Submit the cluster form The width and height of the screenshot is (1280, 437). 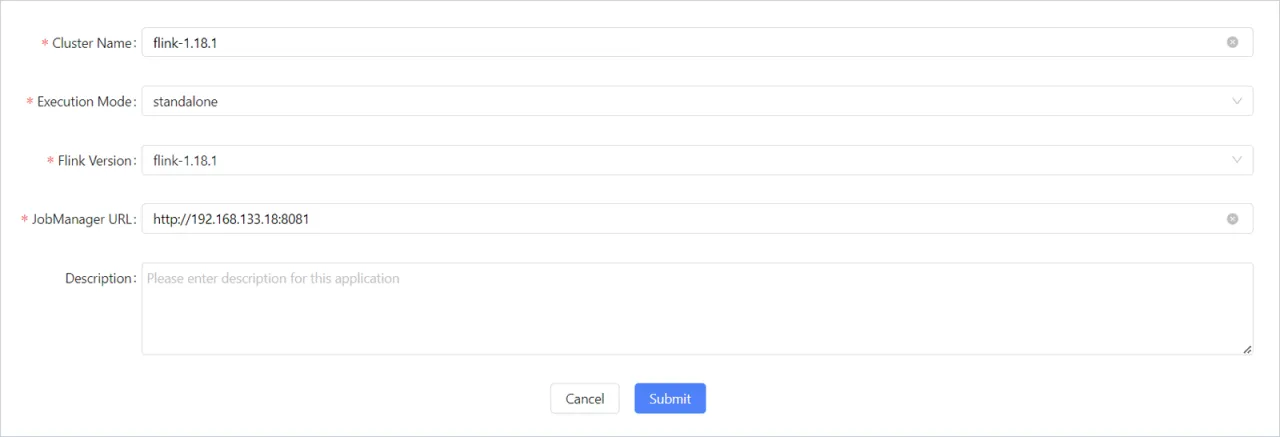pyautogui.click(x=669, y=399)
